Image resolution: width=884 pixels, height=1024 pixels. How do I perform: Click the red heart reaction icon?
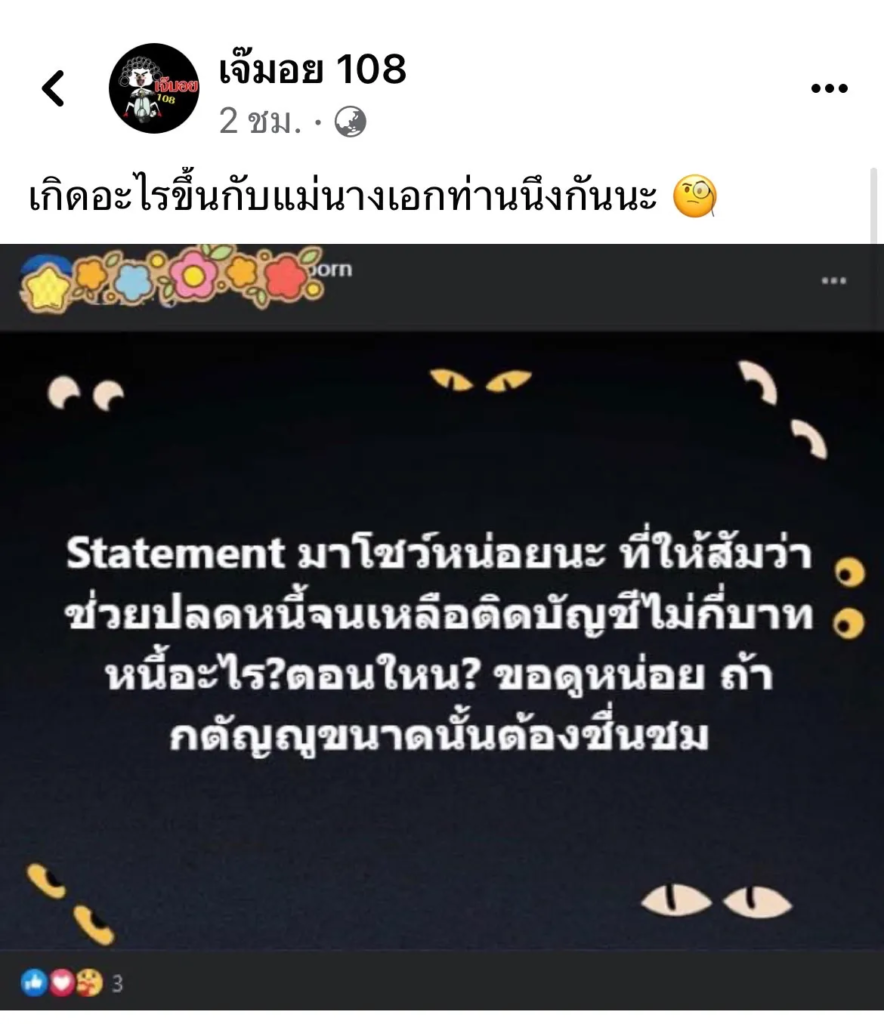(x=62, y=982)
